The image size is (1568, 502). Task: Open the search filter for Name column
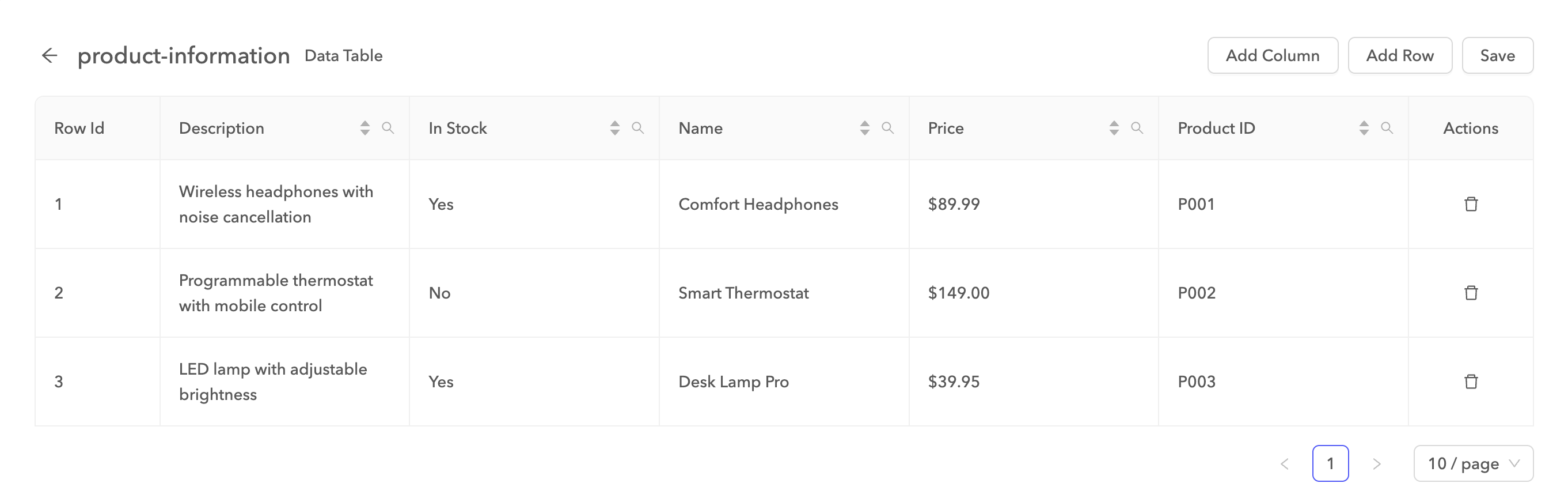coord(887,128)
